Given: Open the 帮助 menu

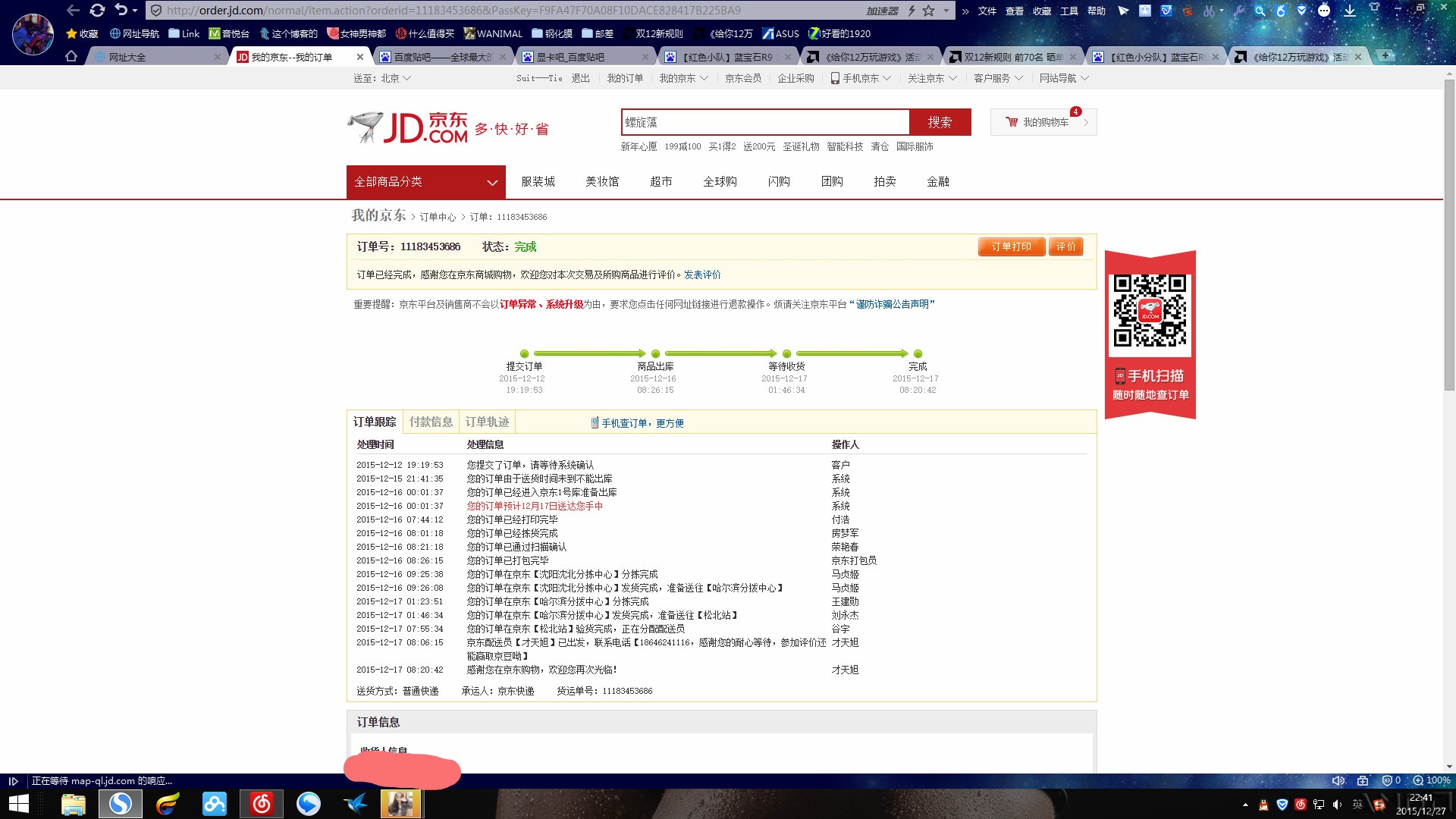Looking at the screenshot, I should 1096,11.
